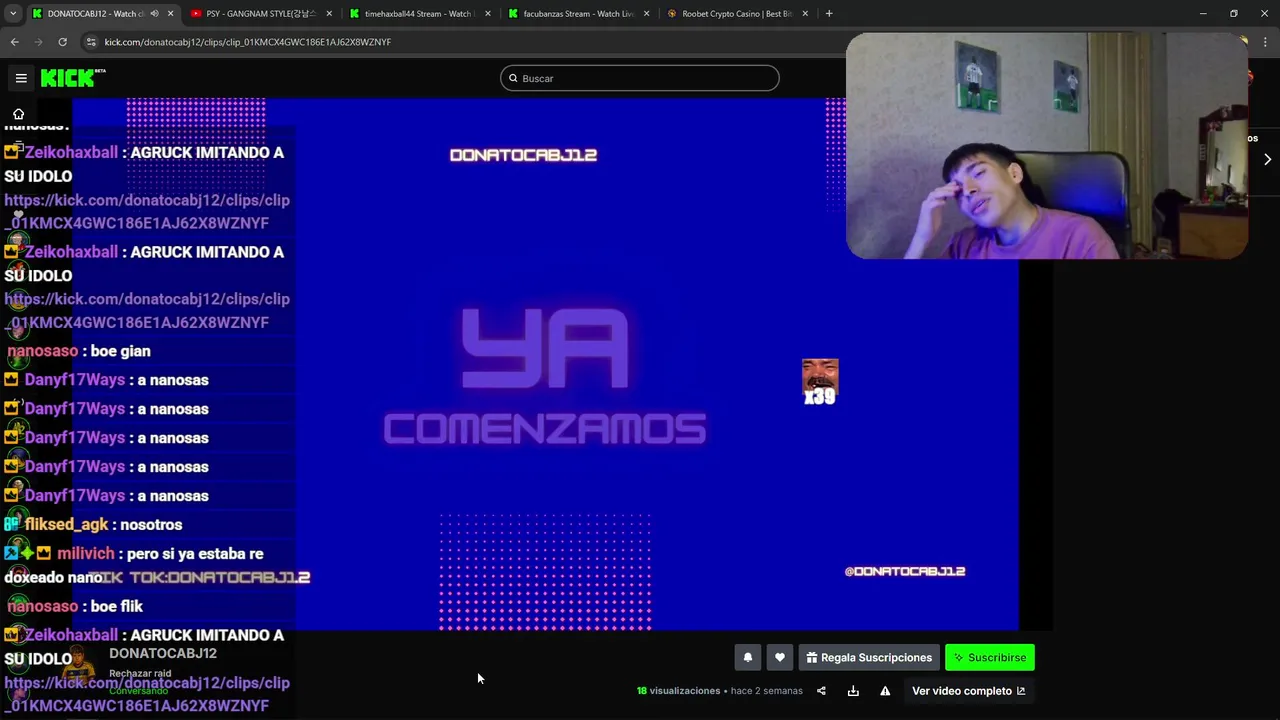1280x720 pixels.
Task: Click the green KICK logo
Action: pos(72,78)
